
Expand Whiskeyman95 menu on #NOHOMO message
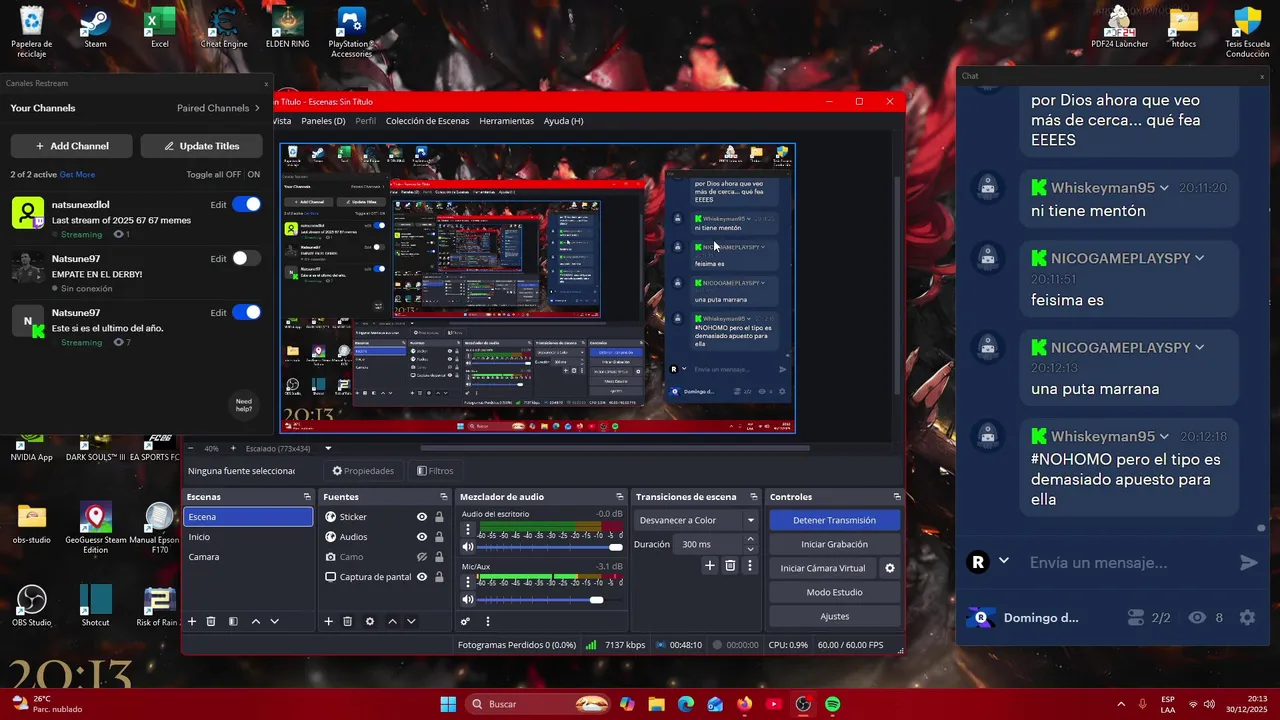1164,437
